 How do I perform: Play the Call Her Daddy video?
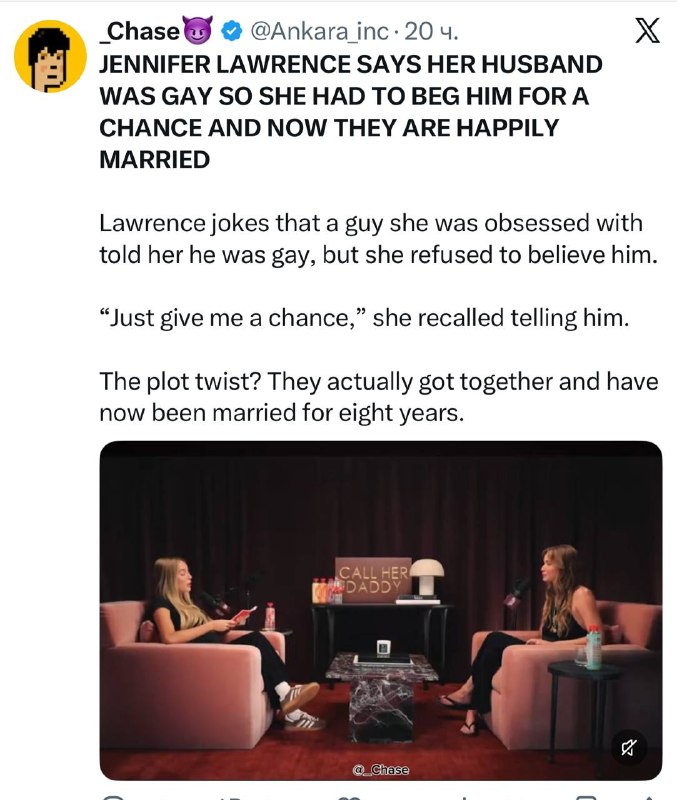coord(381,611)
